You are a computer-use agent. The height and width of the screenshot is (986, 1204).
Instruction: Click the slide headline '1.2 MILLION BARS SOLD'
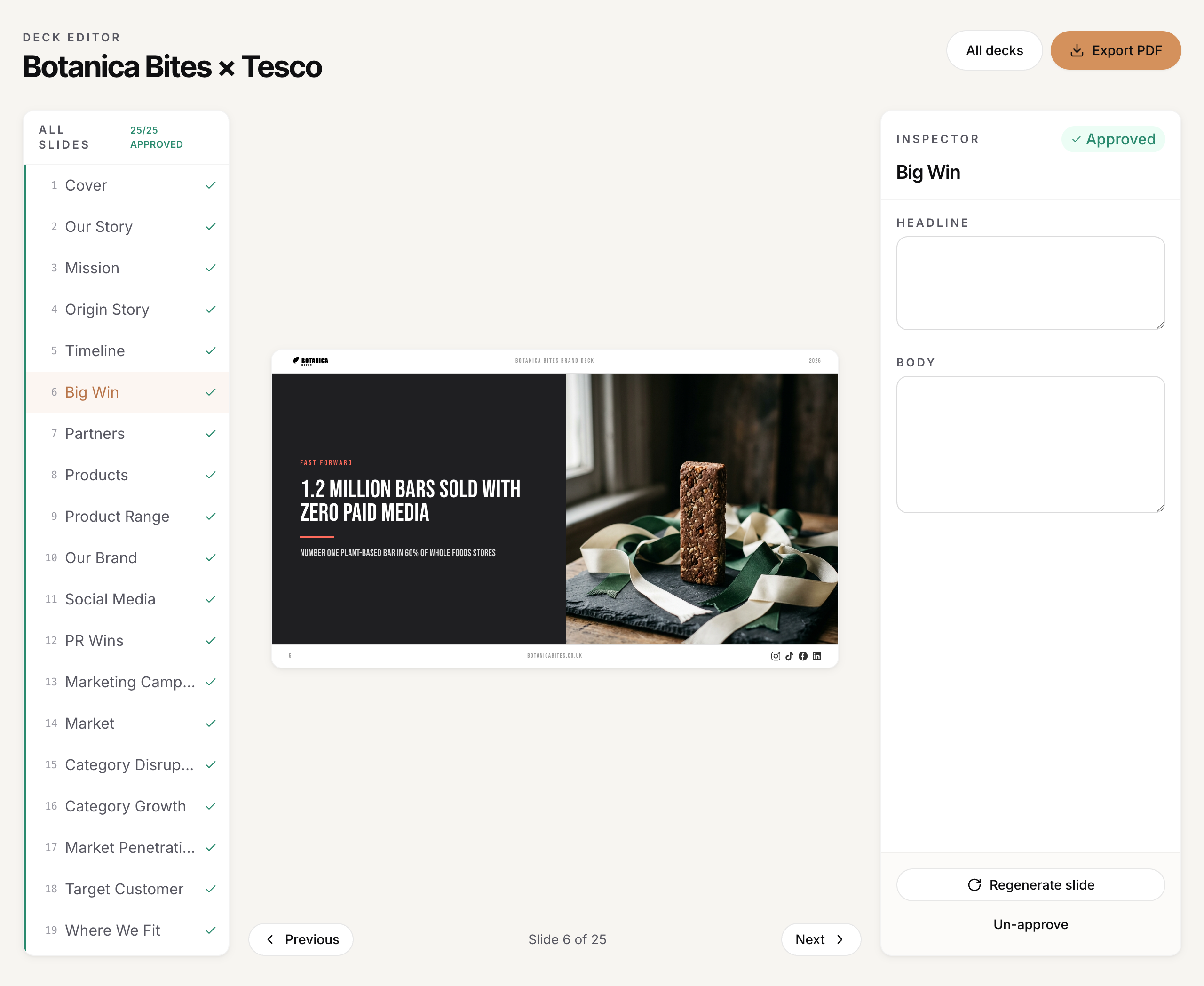[410, 501]
